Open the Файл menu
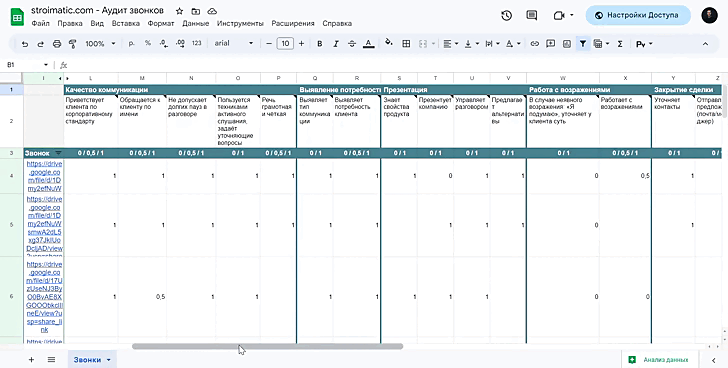This screenshot has width=728, height=368. 40,23
